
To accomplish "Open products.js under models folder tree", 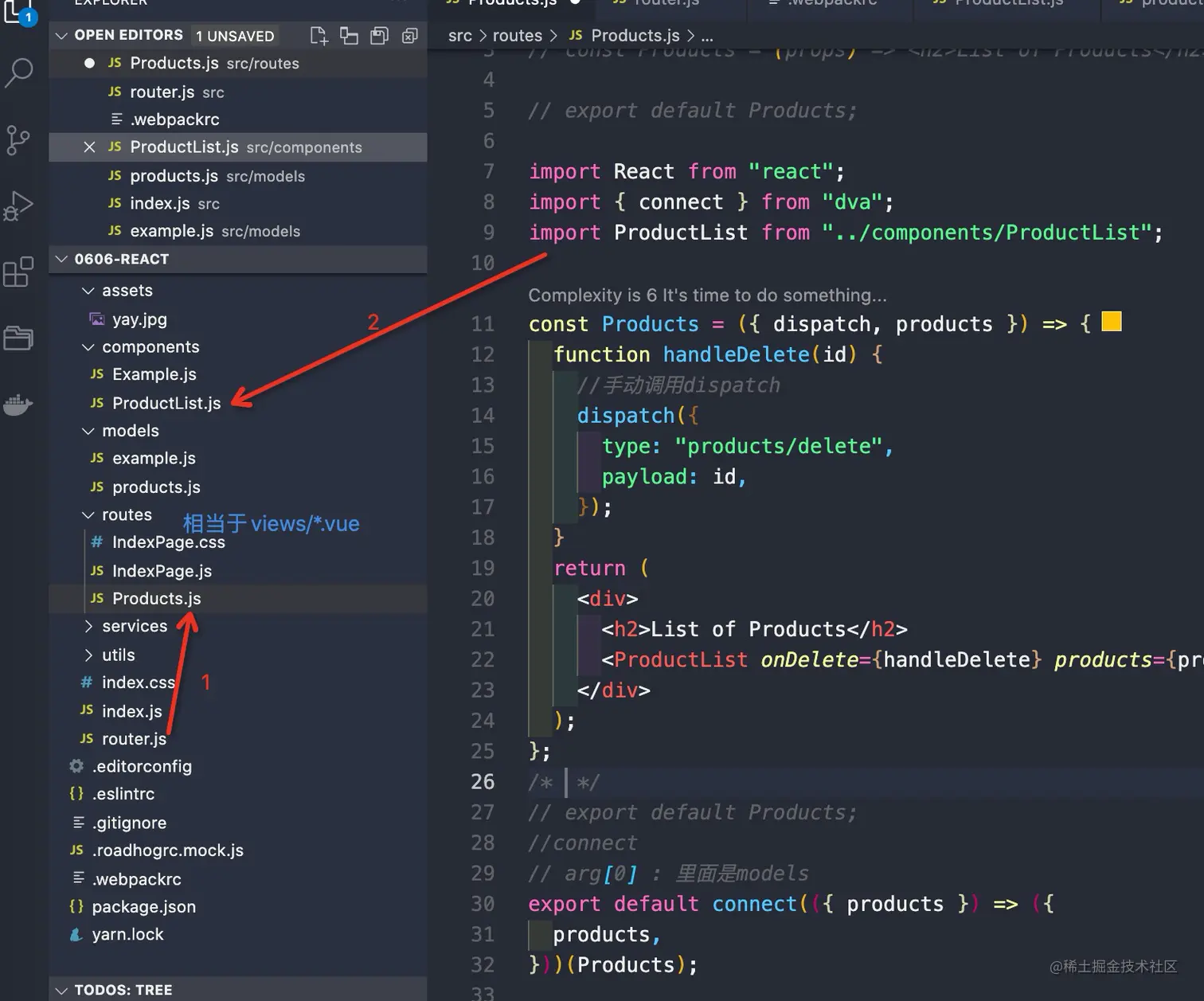I will click(238, 487).
